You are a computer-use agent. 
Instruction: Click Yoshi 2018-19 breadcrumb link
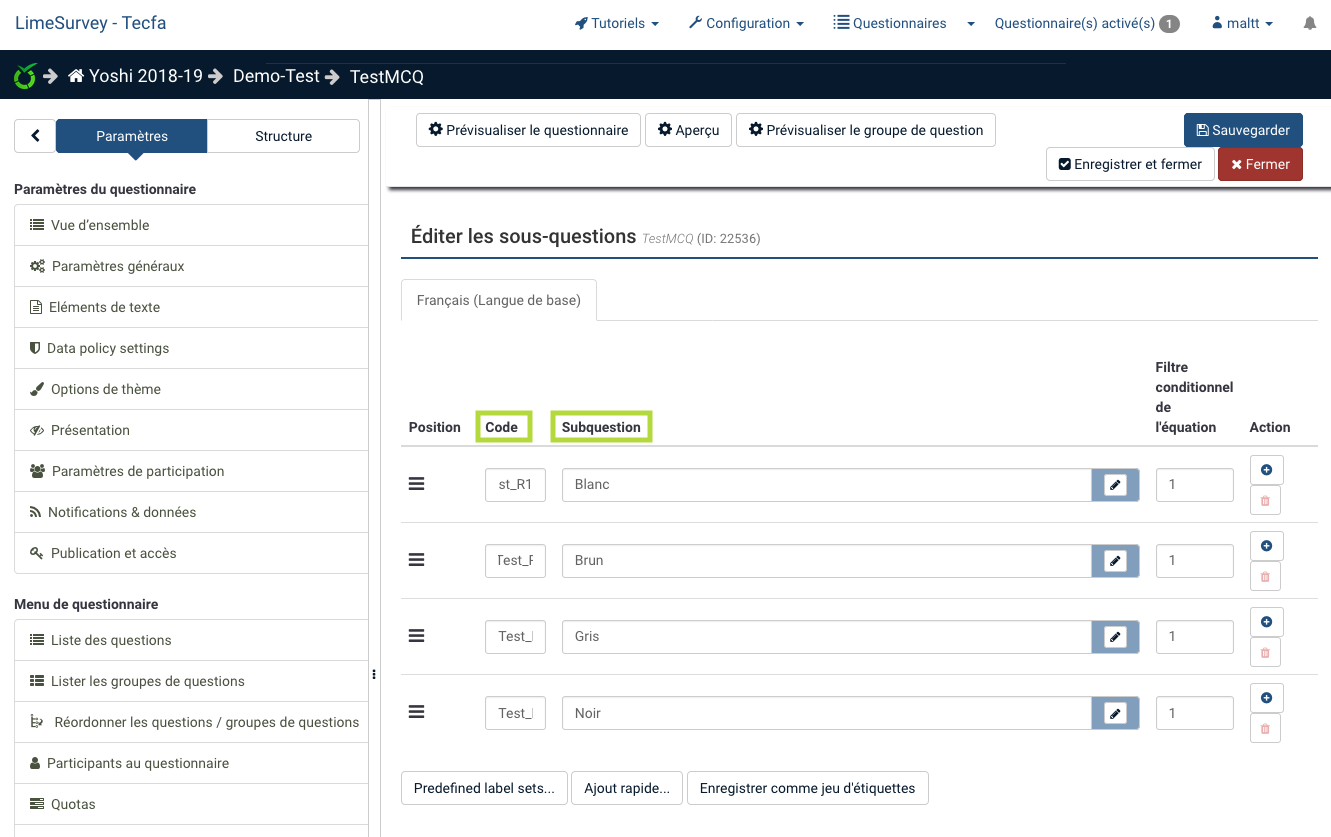(x=135, y=76)
